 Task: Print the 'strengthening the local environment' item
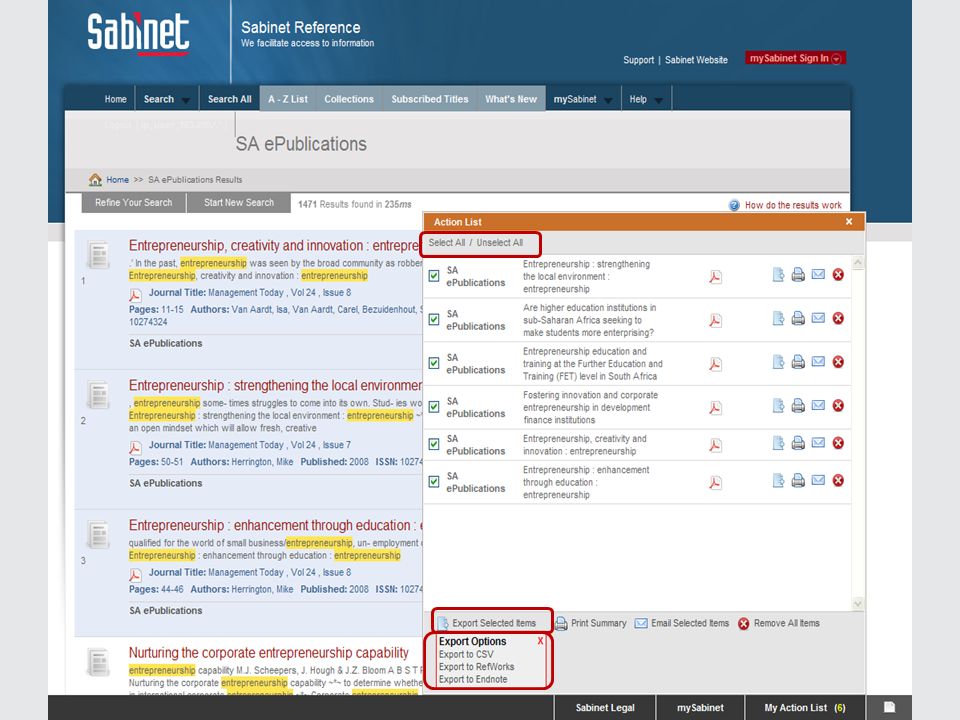point(798,274)
